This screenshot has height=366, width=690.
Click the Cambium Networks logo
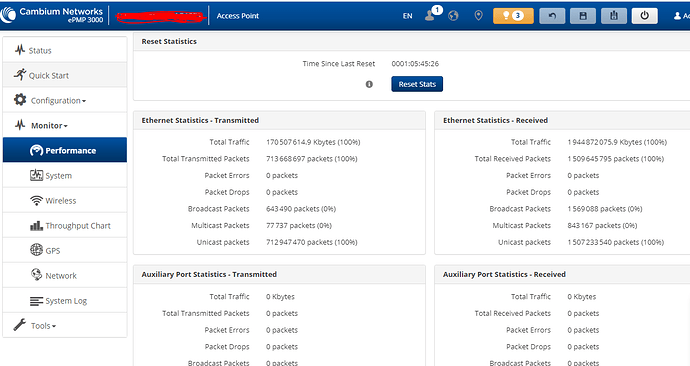click(52, 15)
